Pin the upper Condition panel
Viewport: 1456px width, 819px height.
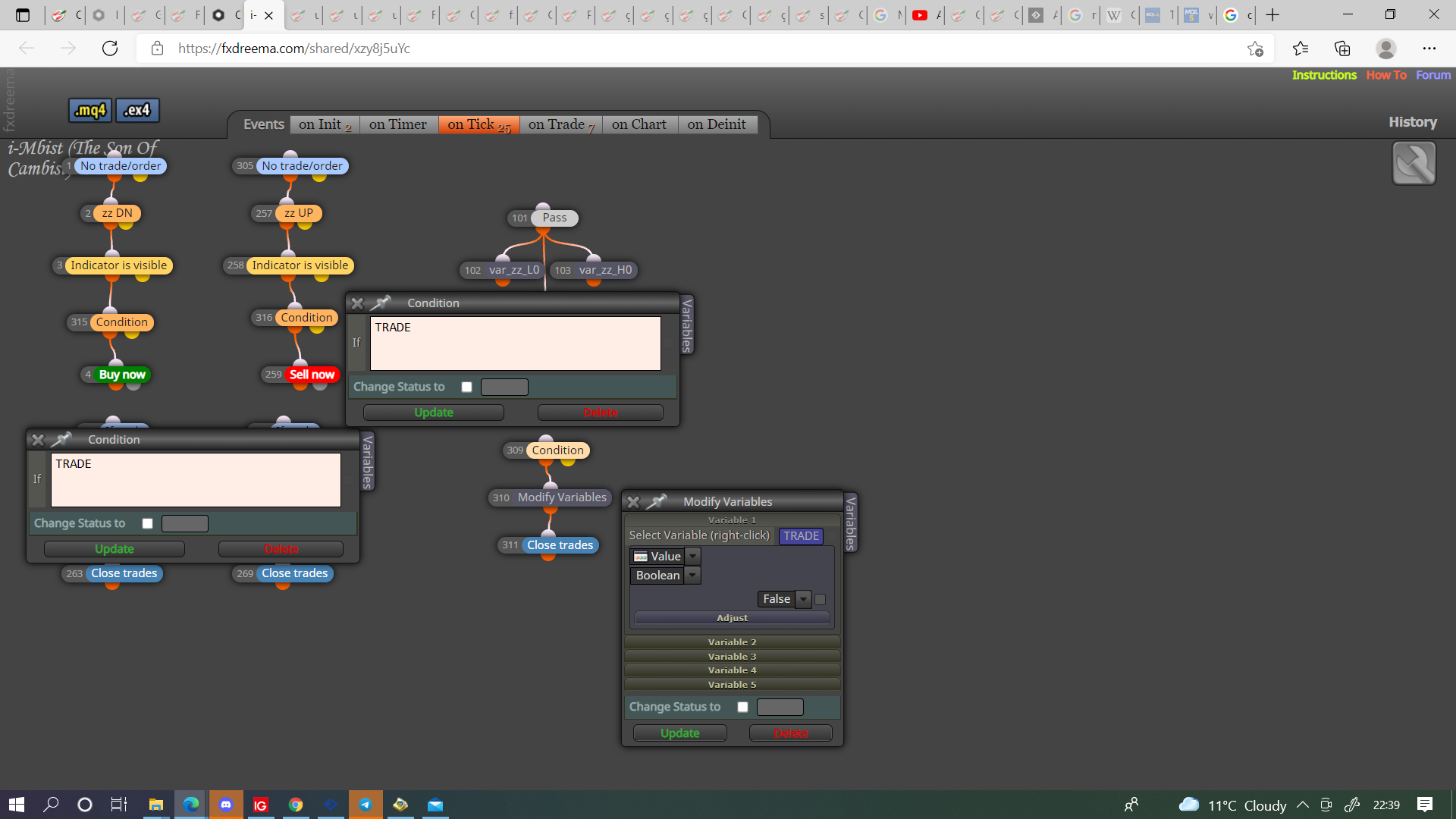pyautogui.click(x=381, y=303)
